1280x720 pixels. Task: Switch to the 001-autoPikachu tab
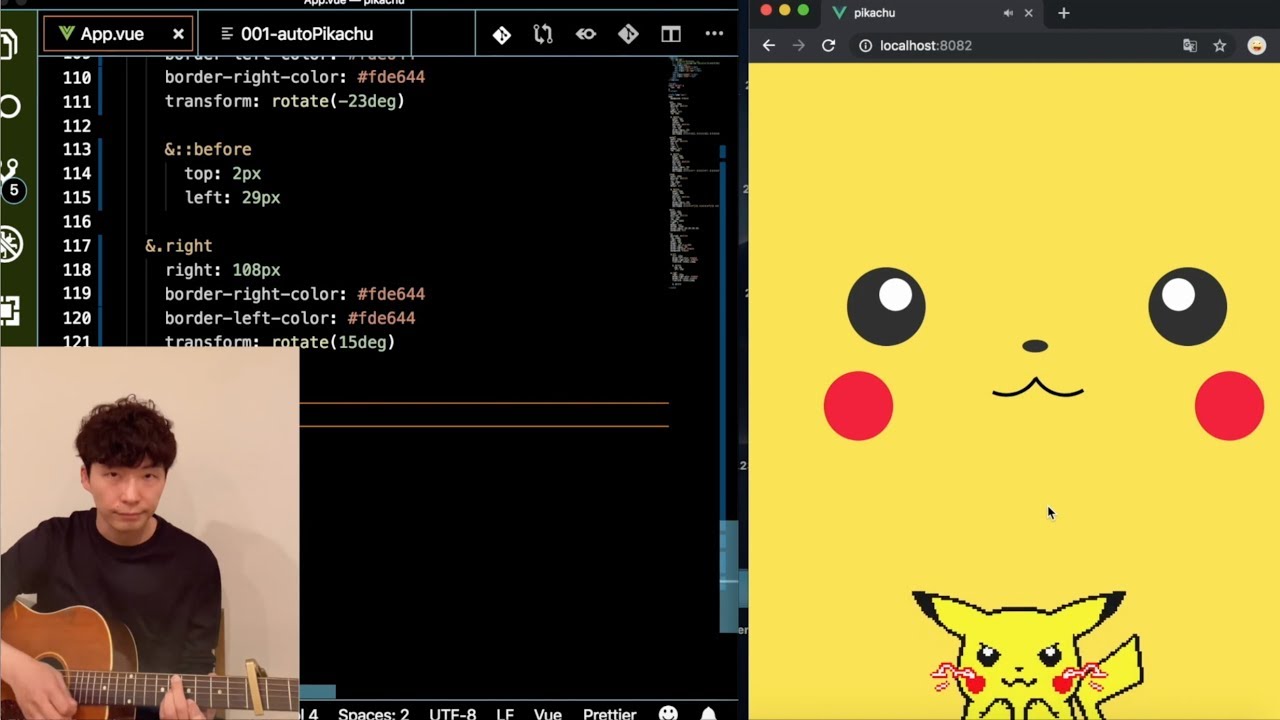(304, 33)
